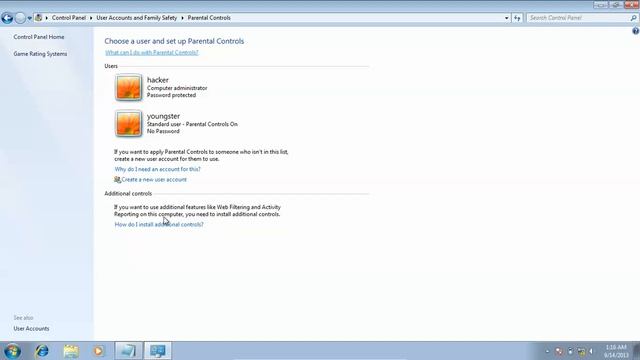Launch Internet Explorer from the taskbar
The width and height of the screenshot is (640, 360).
42,351
